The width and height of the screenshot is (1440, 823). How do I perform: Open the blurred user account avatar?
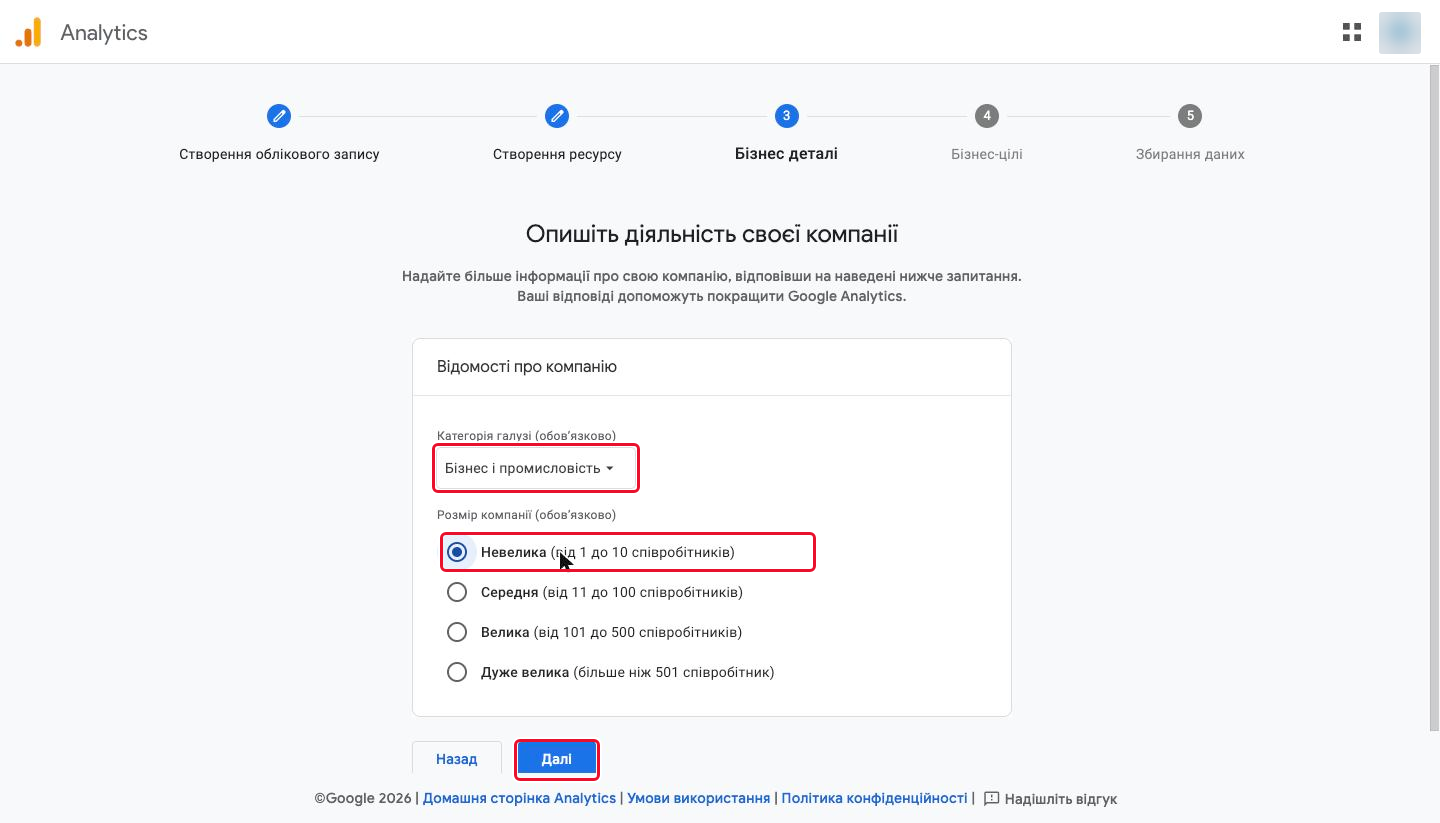point(1400,32)
